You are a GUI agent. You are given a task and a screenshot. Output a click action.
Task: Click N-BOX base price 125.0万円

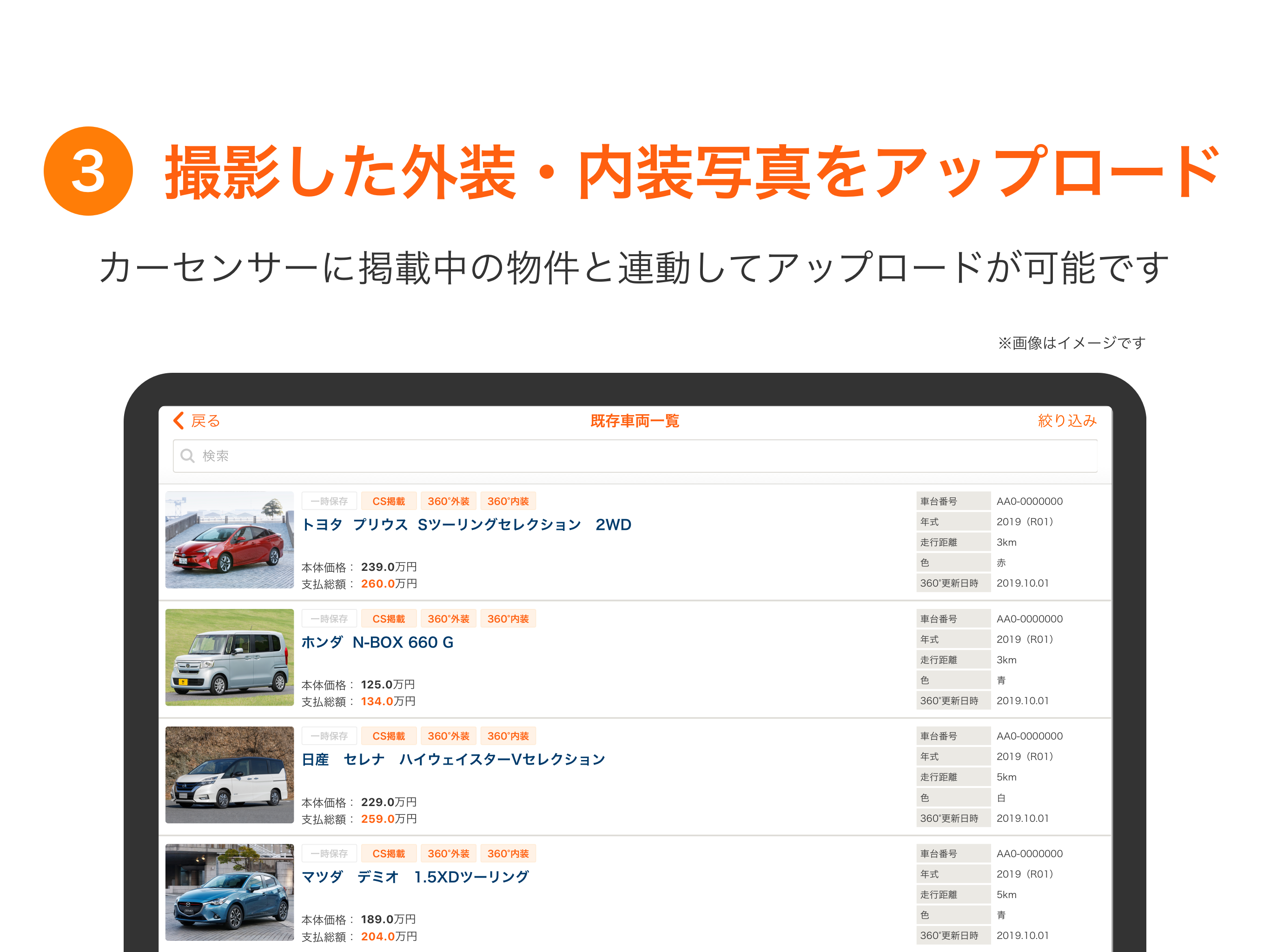click(388, 685)
